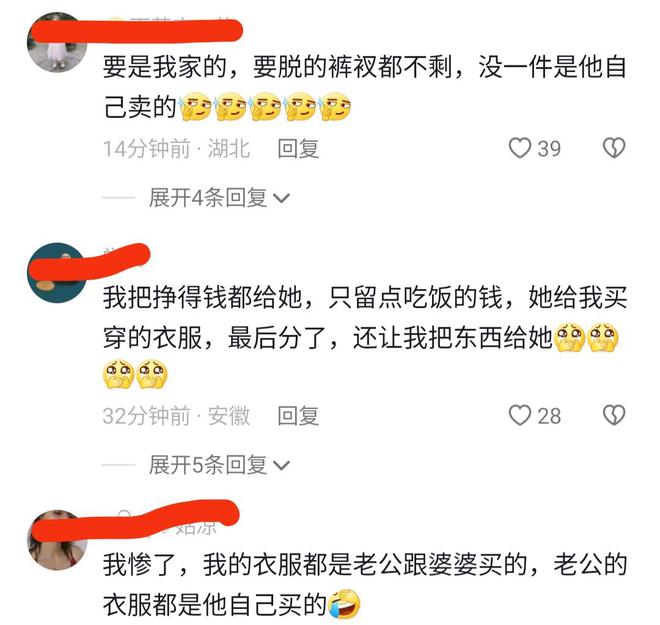
Task: Select comment text starting 我惨了
Action: point(365,584)
